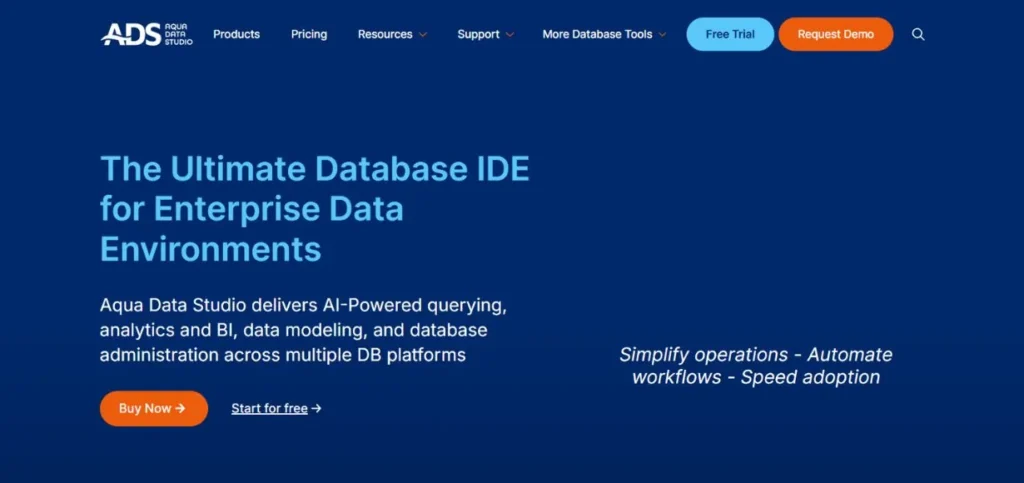Open search with the magnifier icon
The image size is (1024, 483).
(918, 34)
